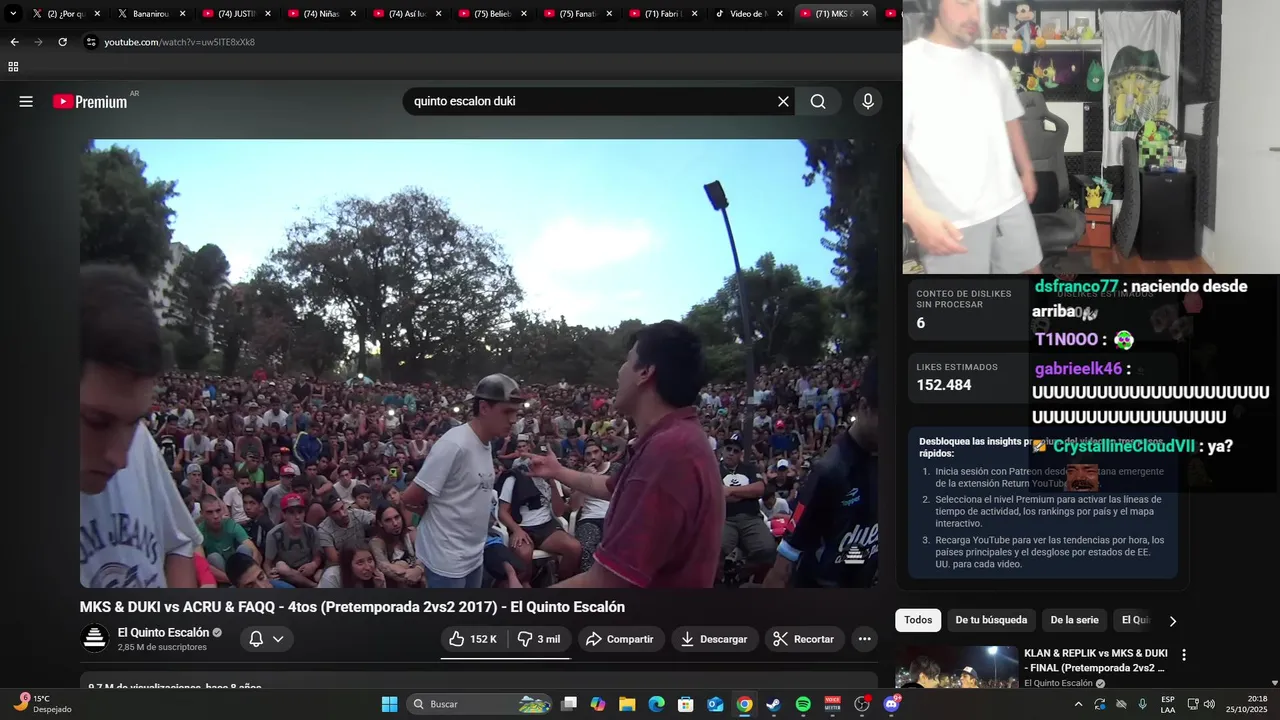The width and height of the screenshot is (1280, 720).
Task: Open Spotify from the taskbar
Action: (803, 704)
